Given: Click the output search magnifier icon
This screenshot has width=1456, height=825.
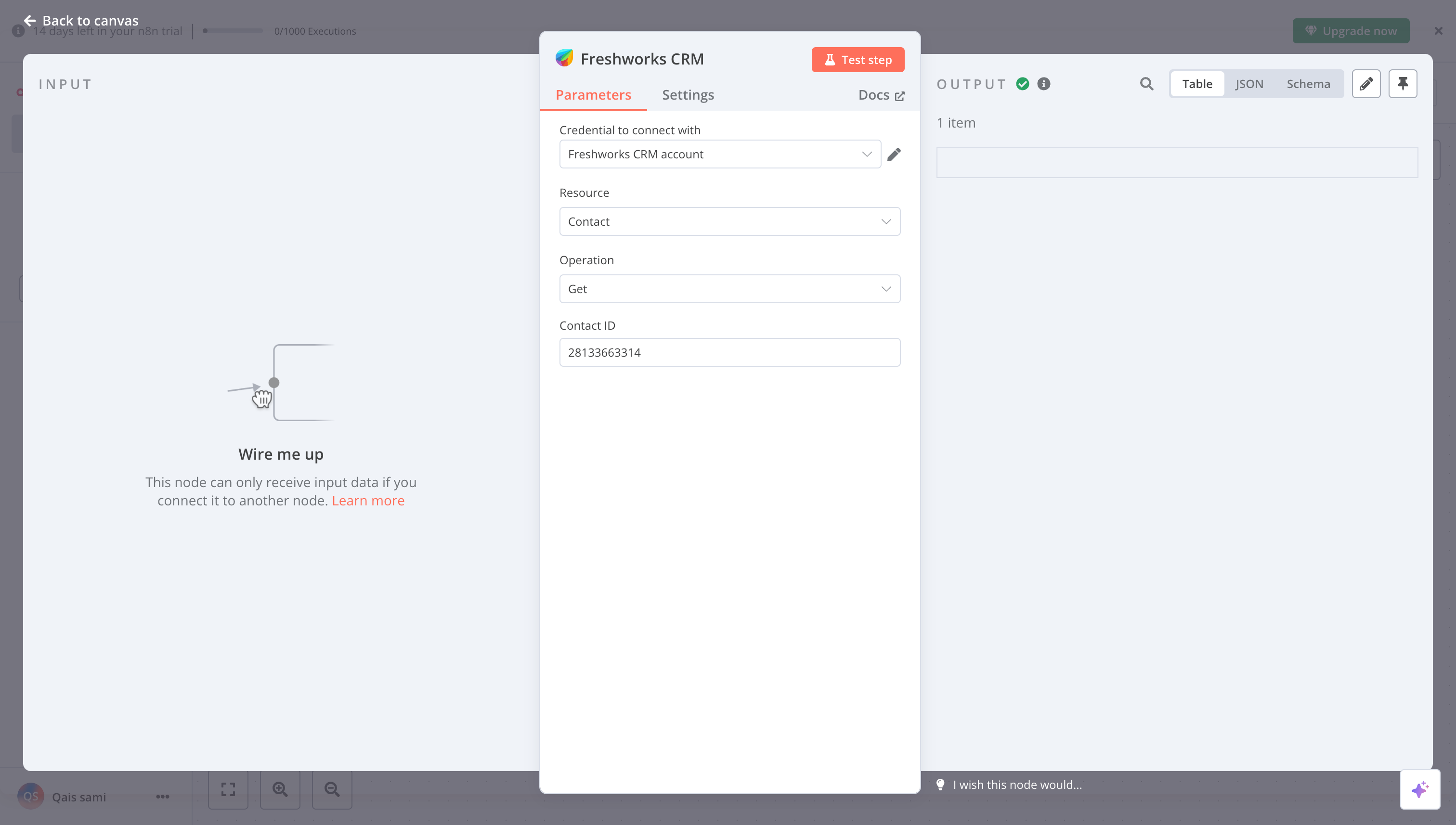Looking at the screenshot, I should (1146, 84).
